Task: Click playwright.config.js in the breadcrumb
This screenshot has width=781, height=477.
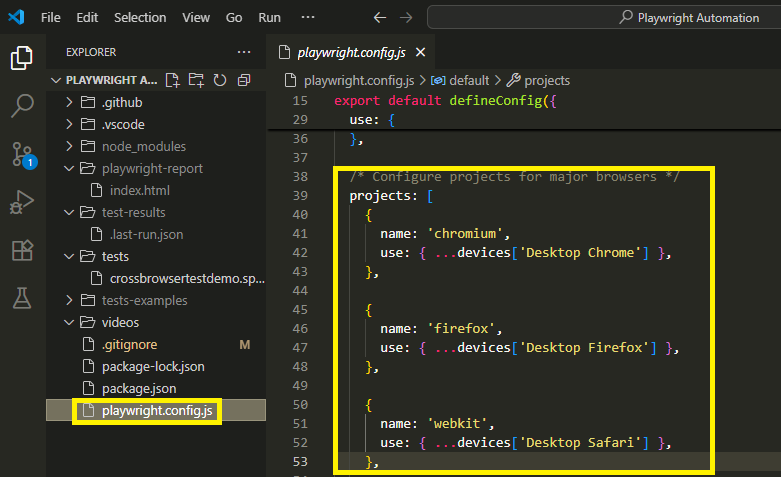Action: pos(359,80)
